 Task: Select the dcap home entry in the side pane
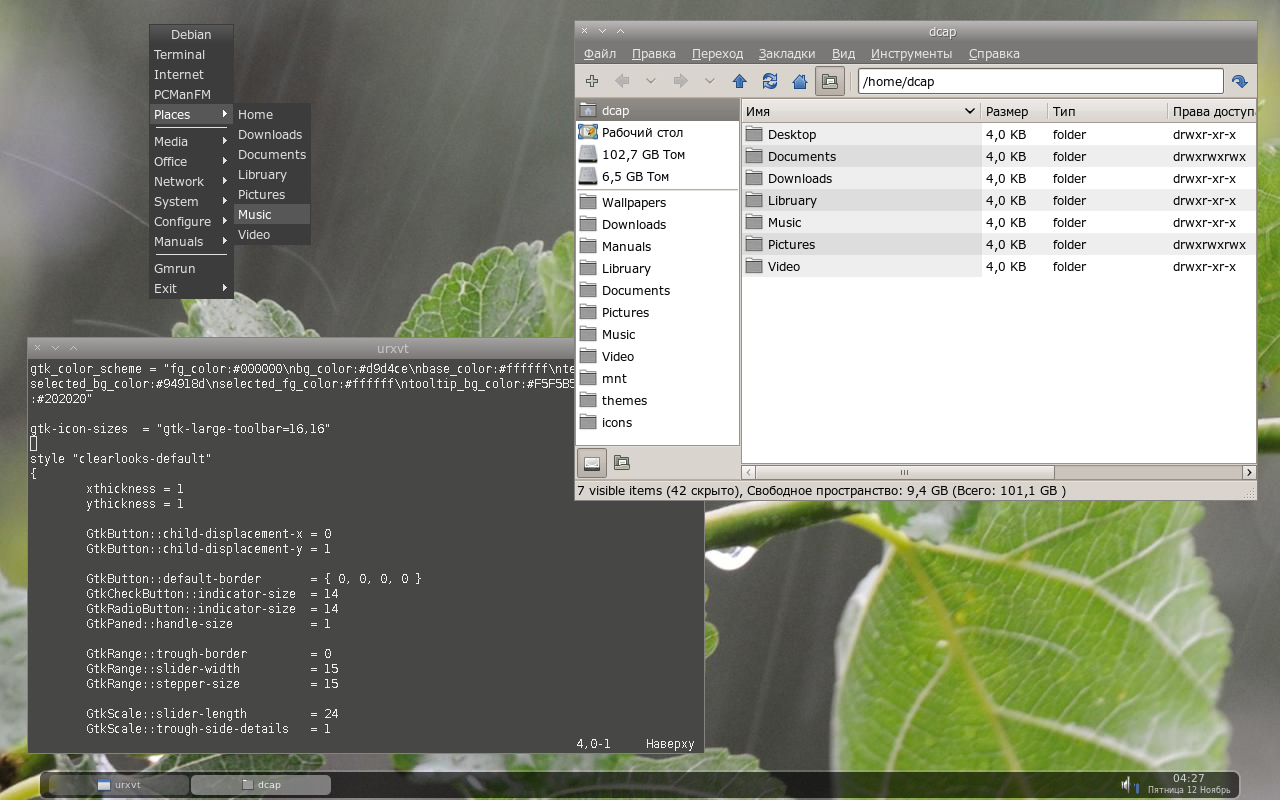[x=658, y=110]
